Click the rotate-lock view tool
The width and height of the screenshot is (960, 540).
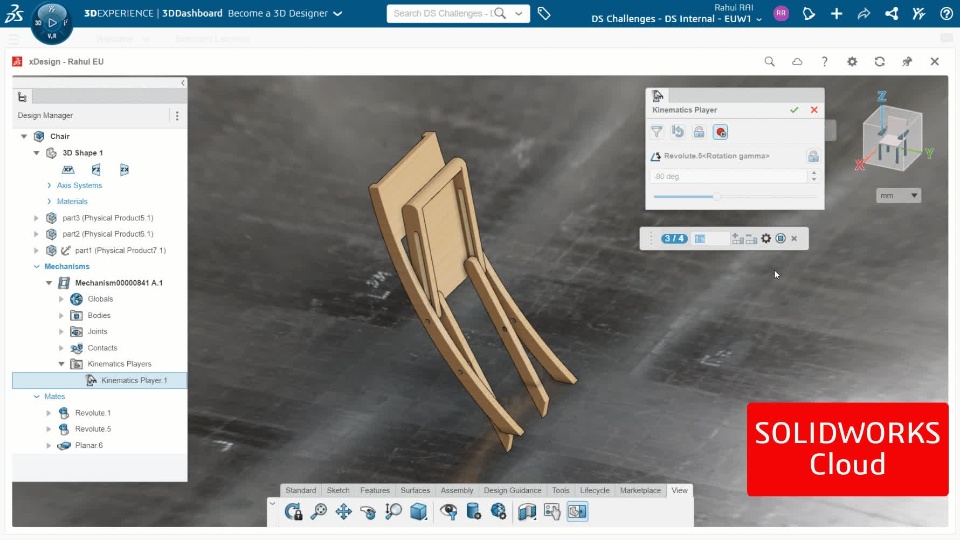(x=294, y=511)
